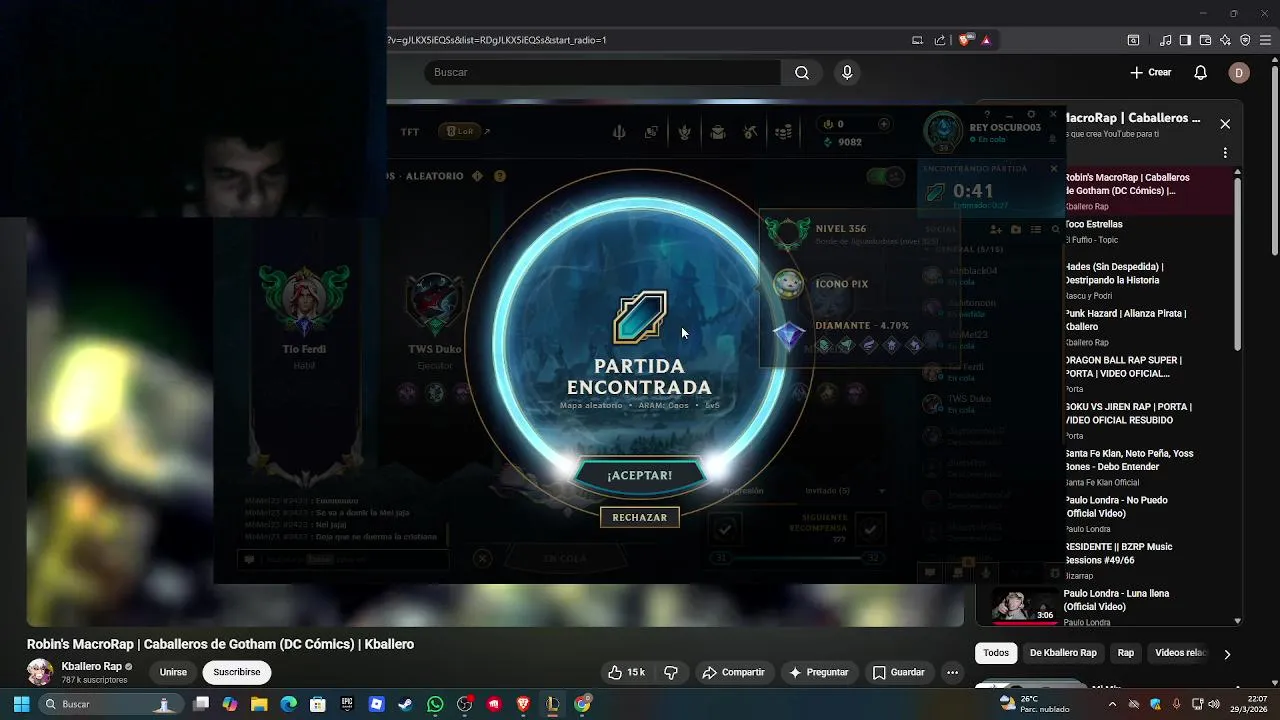This screenshot has width=1280, height=720.
Task: Open the loot backpack icon in client
Action: tap(718, 132)
